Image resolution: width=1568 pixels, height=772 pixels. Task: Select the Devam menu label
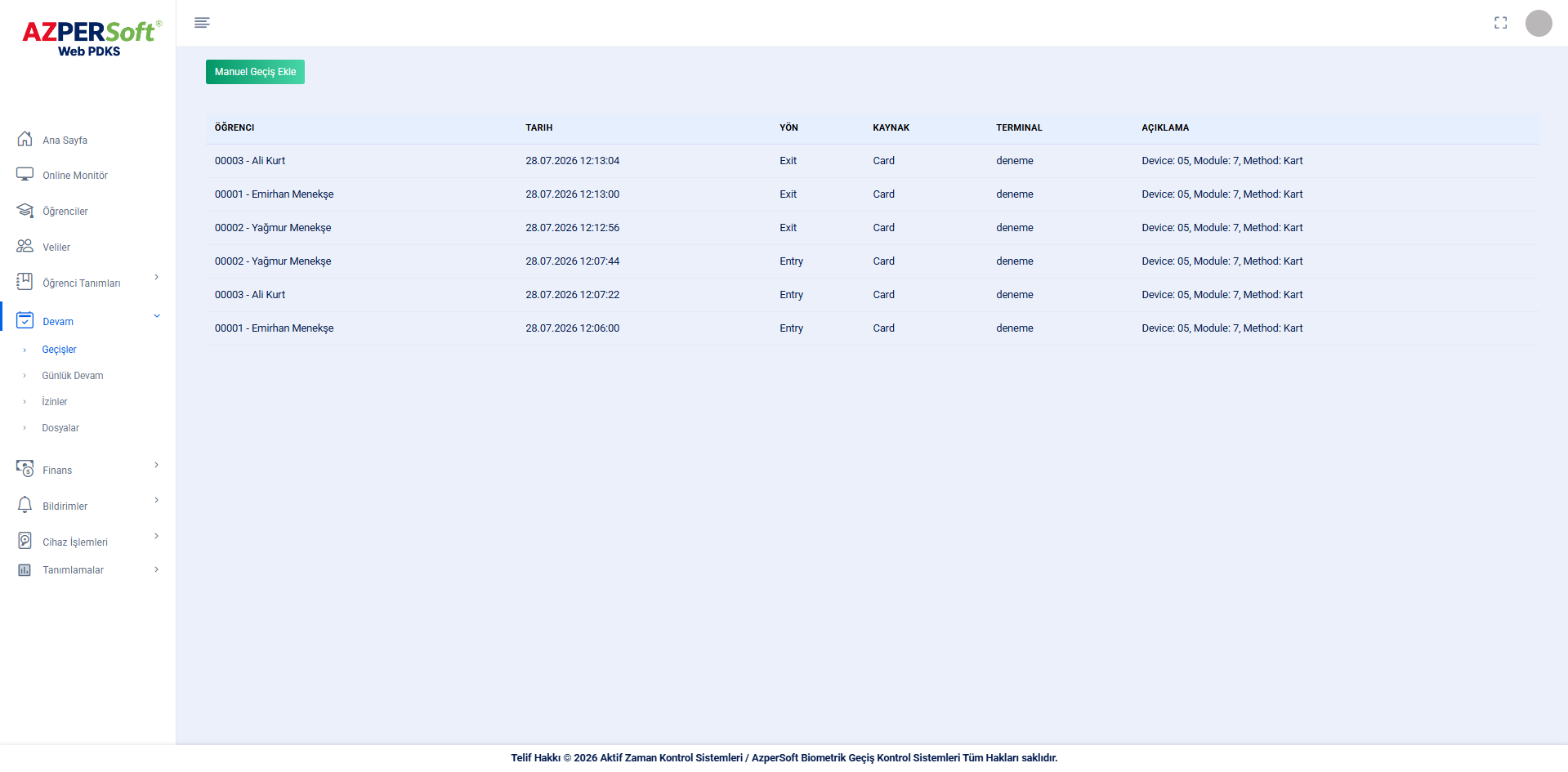click(x=58, y=322)
